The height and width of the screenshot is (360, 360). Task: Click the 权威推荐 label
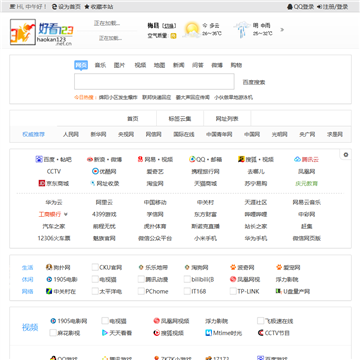tap(34, 135)
